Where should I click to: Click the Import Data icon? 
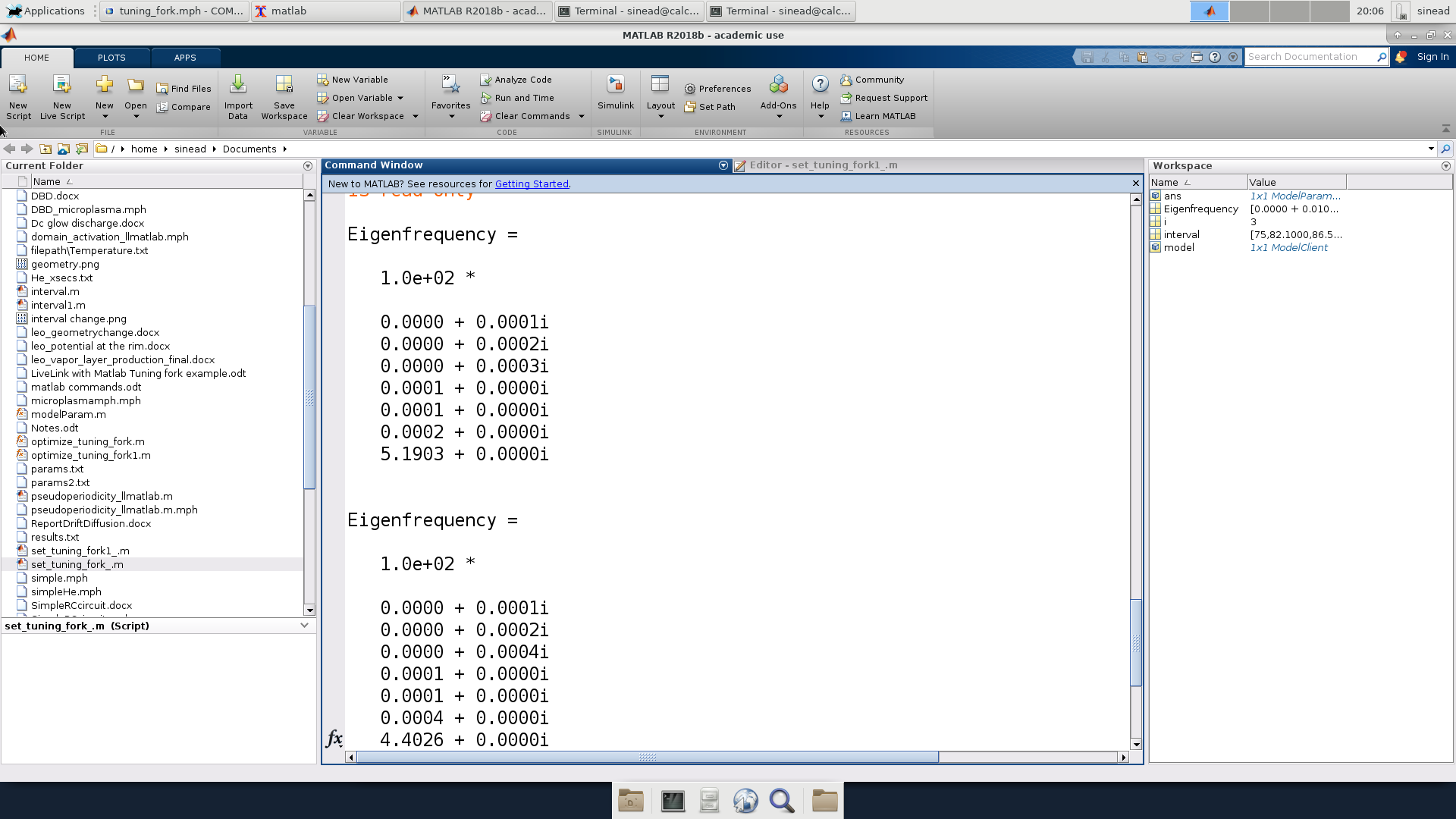pos(237,86)
